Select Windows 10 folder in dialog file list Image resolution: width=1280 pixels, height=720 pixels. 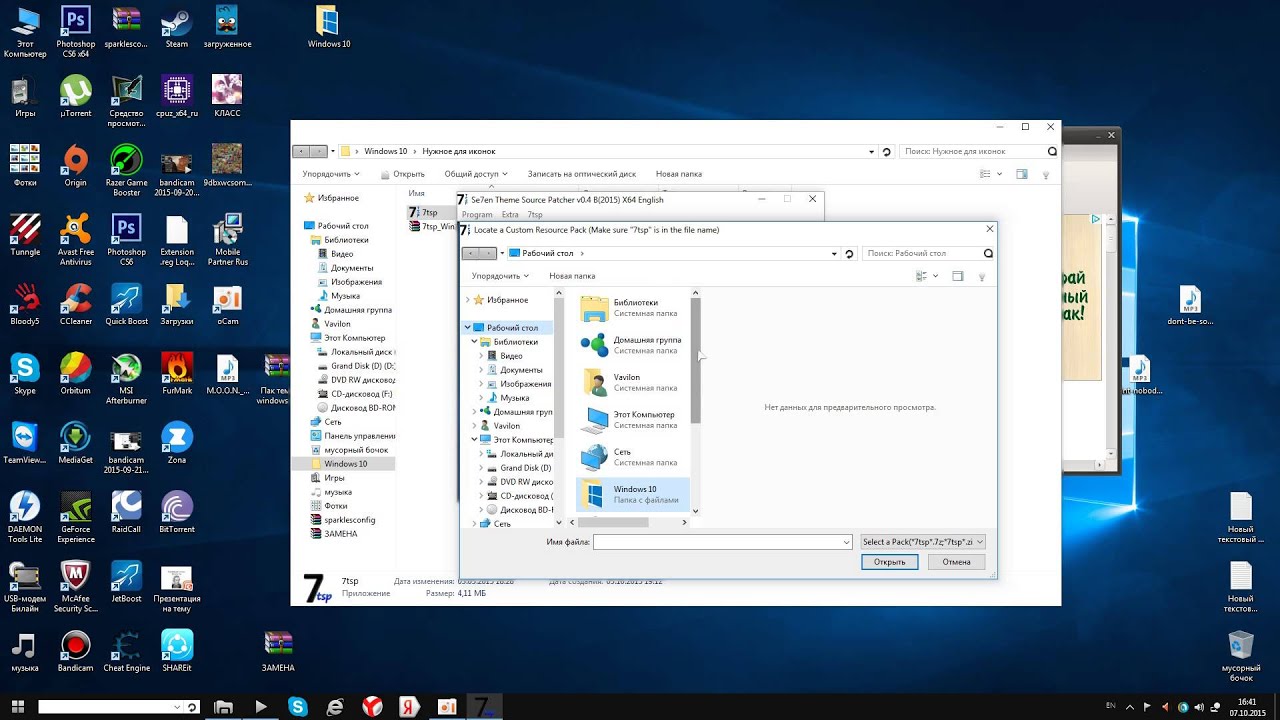coord(633,494)
